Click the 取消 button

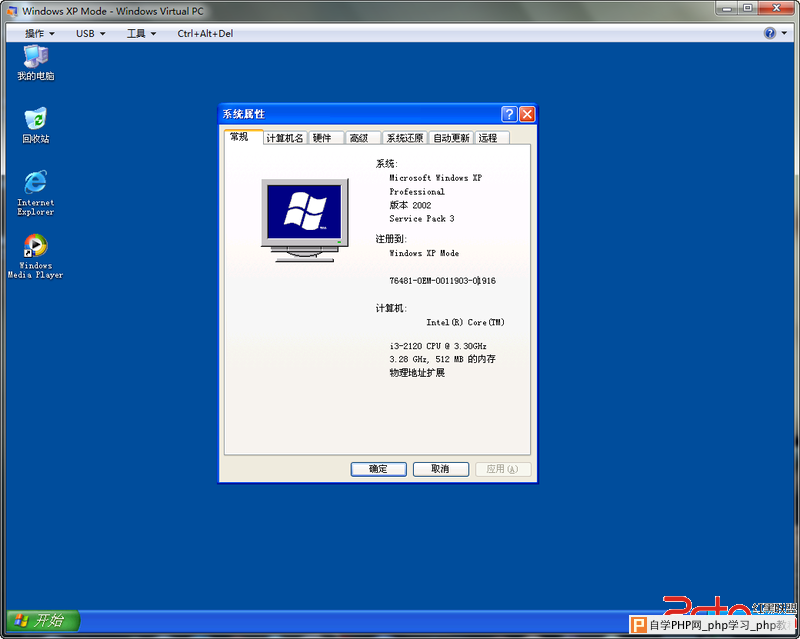tap(441, 469)
